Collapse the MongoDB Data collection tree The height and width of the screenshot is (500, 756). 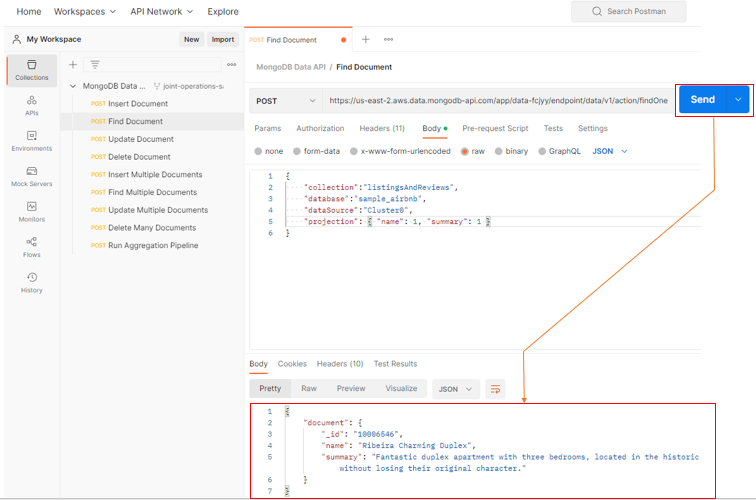coord(73,86)
